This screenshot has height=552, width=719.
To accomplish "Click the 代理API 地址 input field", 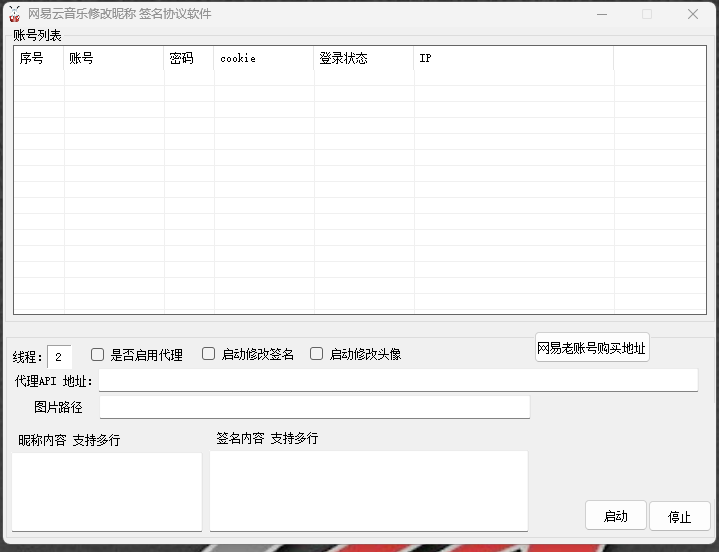I will click(398, 380).
